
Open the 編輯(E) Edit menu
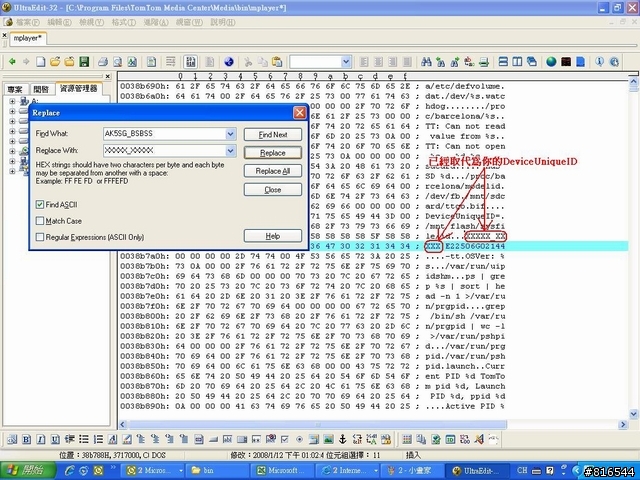click(60, 22)
